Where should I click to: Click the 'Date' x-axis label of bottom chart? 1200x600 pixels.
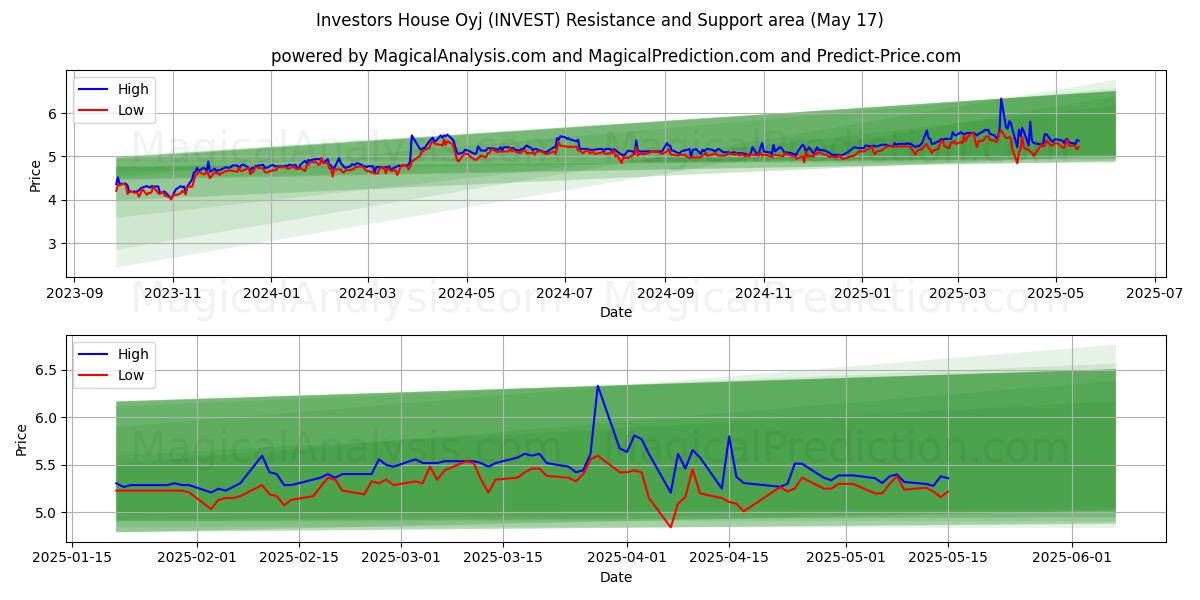[616, 577]
